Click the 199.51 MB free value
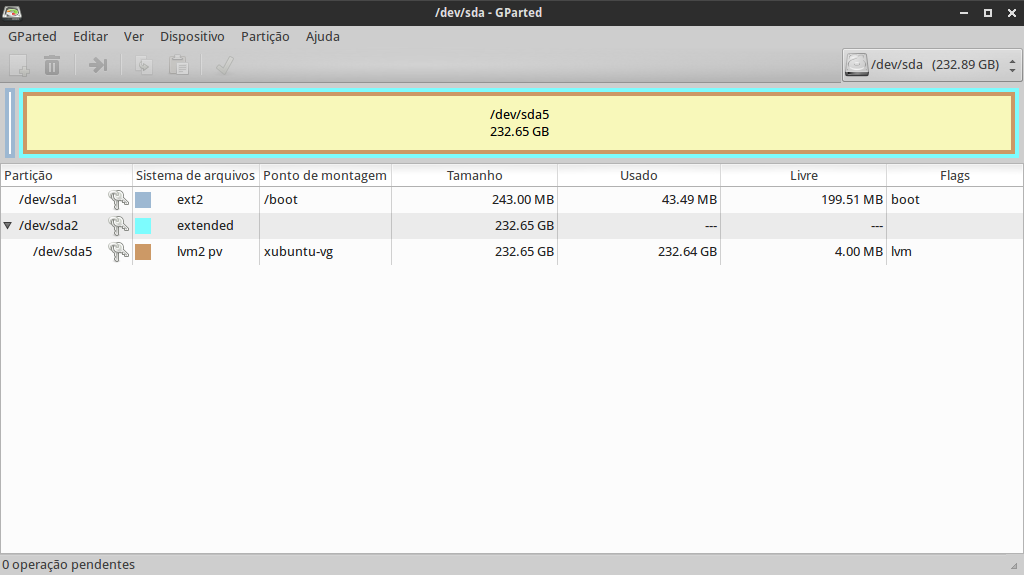Screen dimensions: 1024x575 852,199
